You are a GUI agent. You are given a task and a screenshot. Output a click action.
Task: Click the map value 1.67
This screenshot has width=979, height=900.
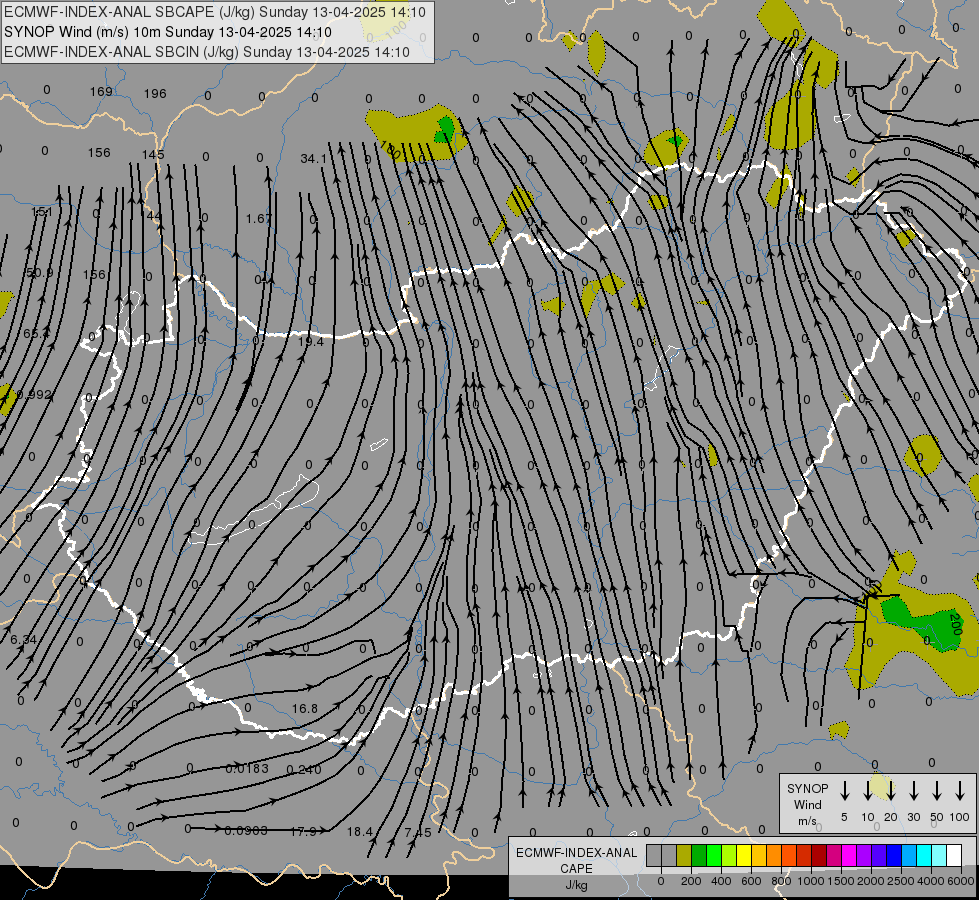[258, 219]
